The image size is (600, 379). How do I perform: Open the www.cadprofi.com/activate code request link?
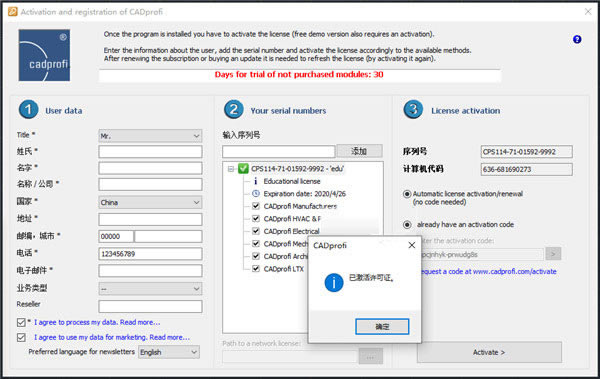click(x=489, y=271)
